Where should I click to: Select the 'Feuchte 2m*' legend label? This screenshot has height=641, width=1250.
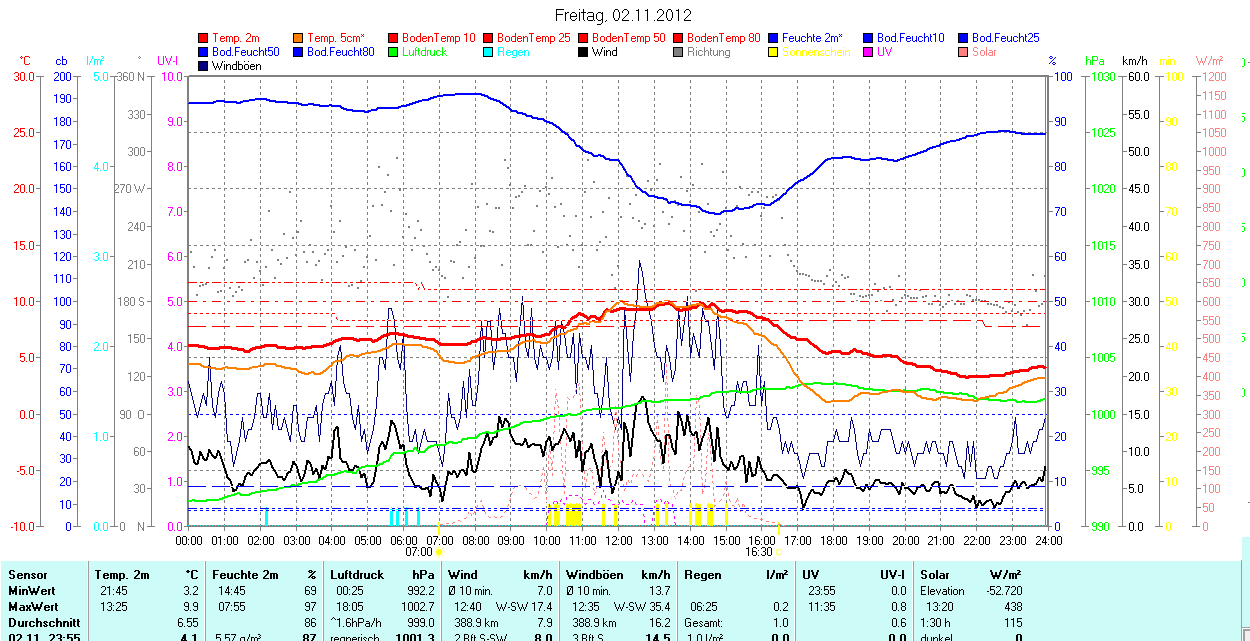coord(813,38)
